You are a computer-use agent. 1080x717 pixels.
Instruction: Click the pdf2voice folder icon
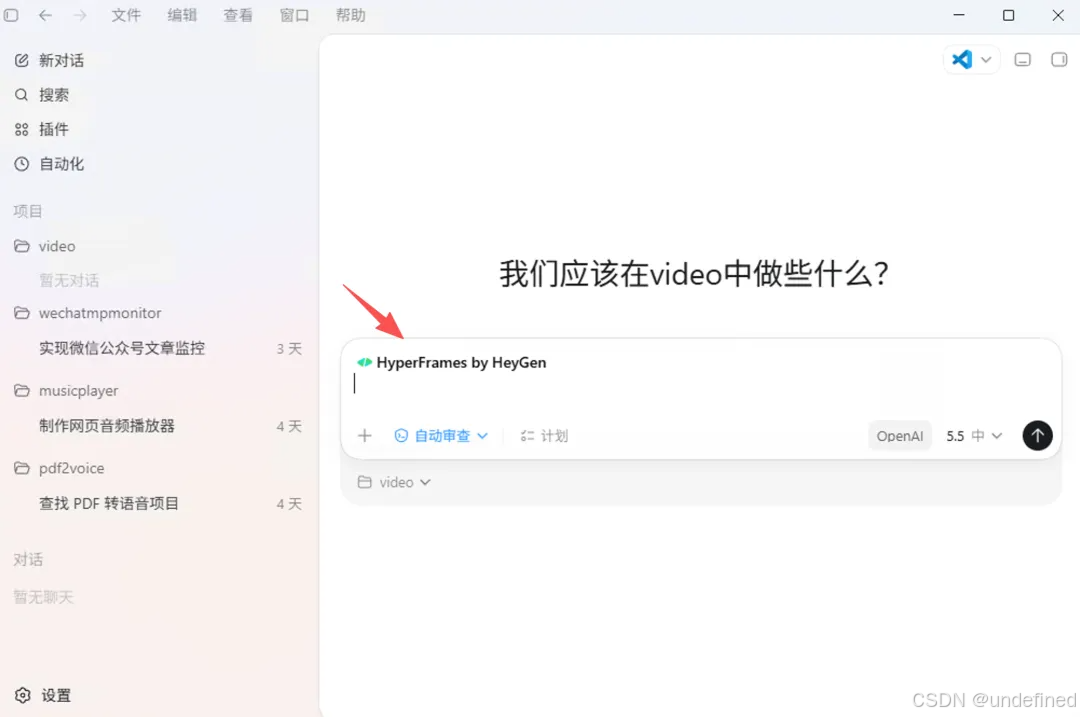point(22,468)
